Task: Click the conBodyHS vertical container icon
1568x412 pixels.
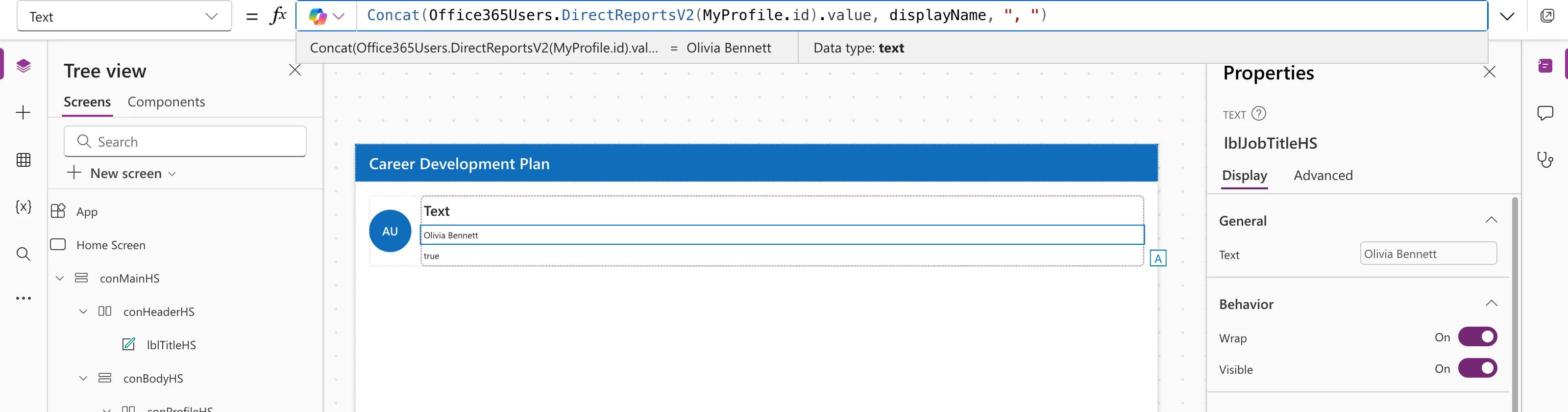Action: [105, 378]
